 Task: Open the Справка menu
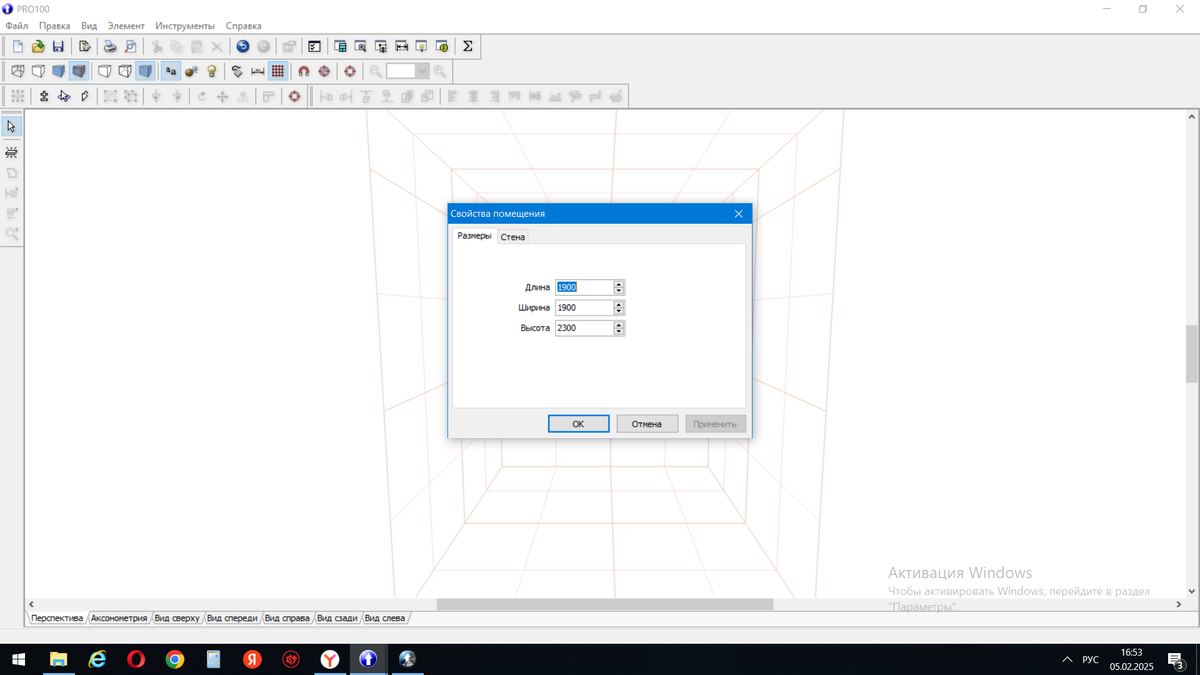(244, 25)
